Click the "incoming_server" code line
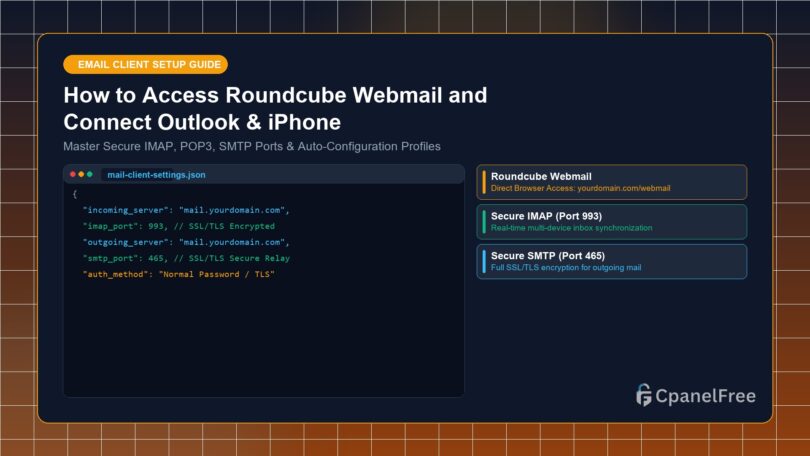This screenshot has height=456, width=810. tap(186, 210)
